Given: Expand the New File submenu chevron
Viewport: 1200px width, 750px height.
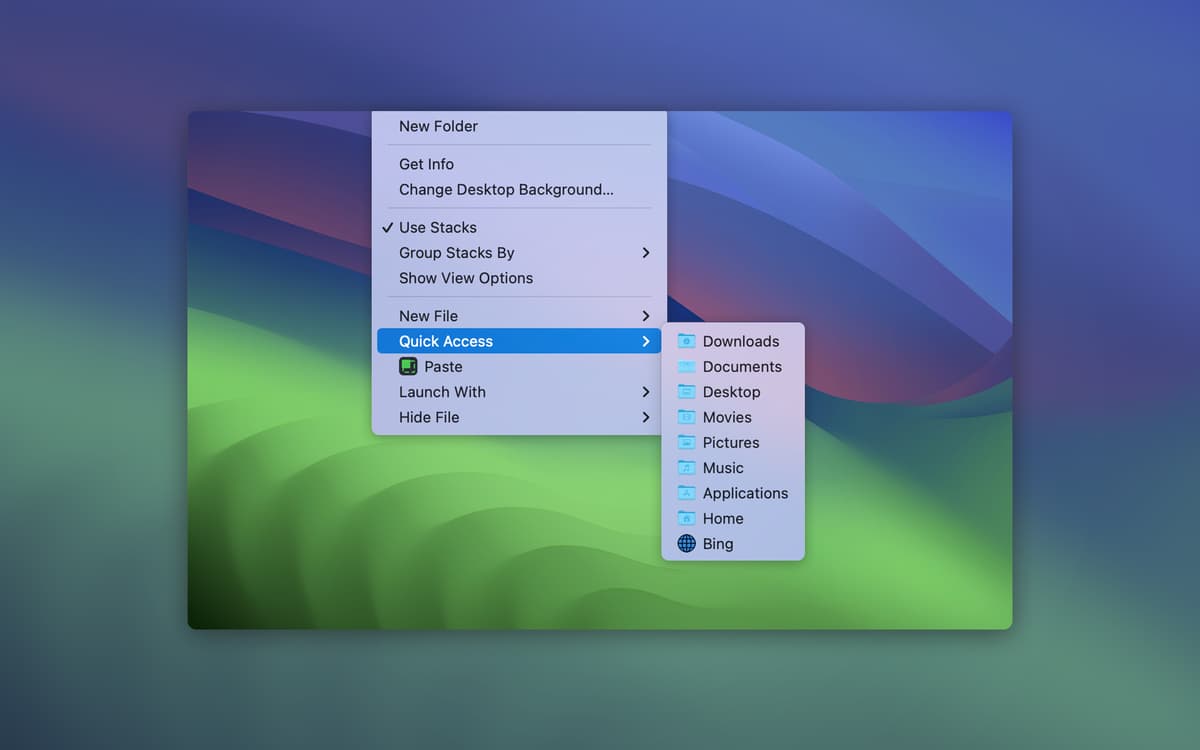Looking at the screenshot, I should pyautogui.click(x=646, y=316).
